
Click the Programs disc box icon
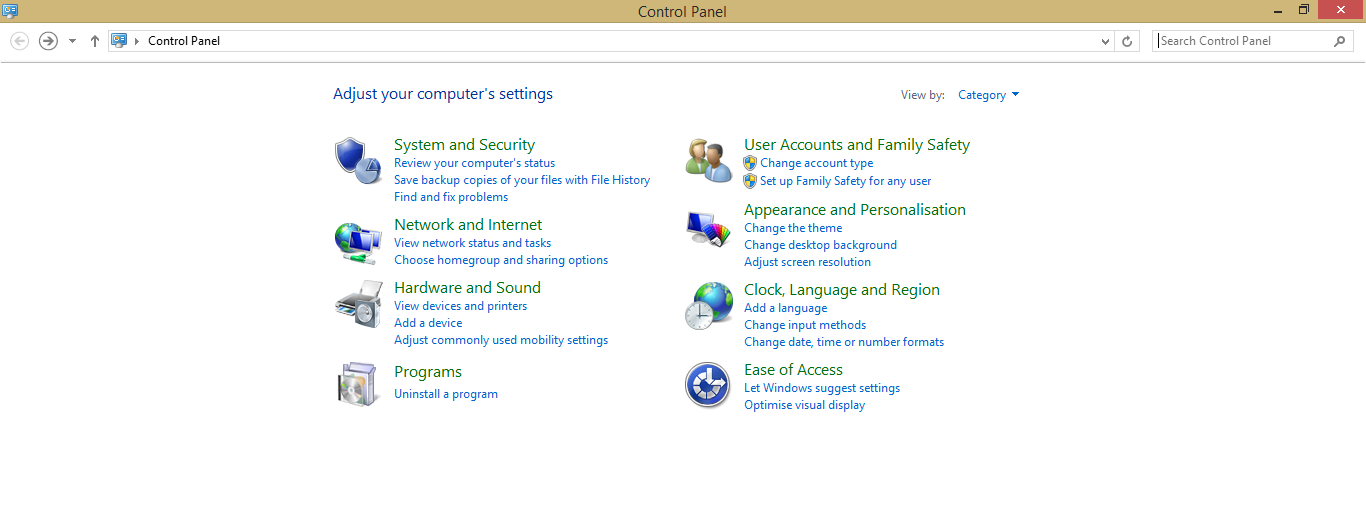click(x=358, y=385)
